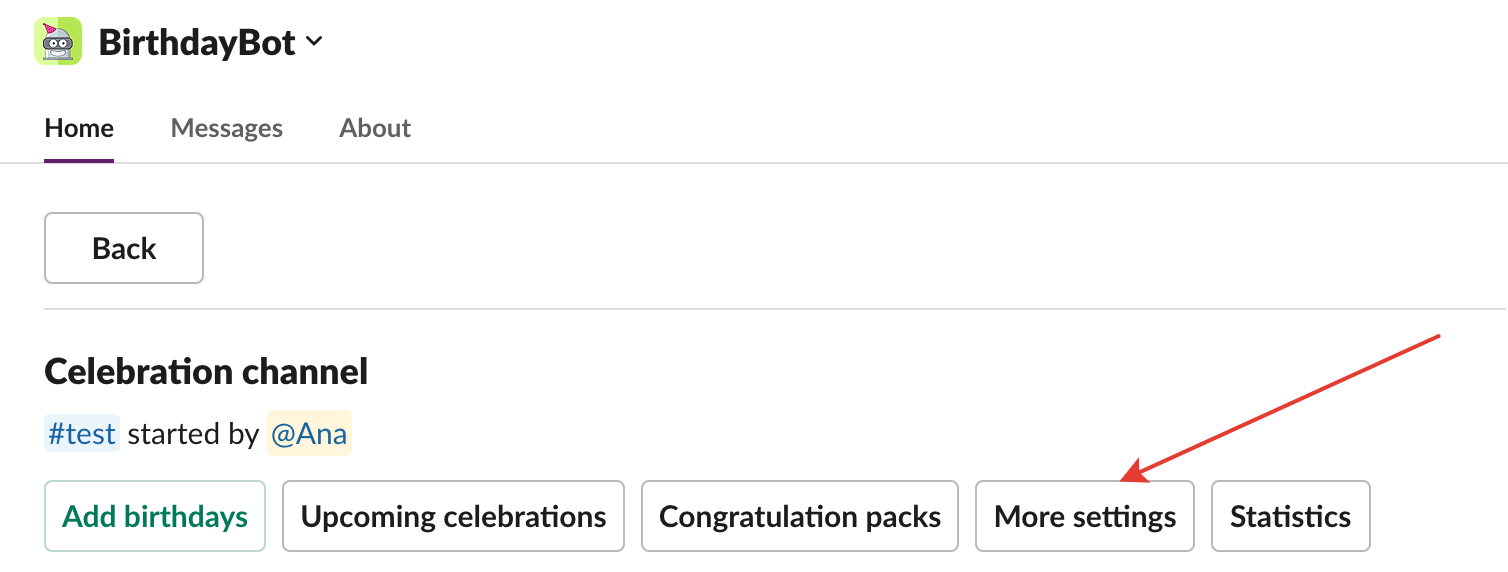Click the purple underline beneath Home tab
Screen dimensions: 1508x572
79,160
